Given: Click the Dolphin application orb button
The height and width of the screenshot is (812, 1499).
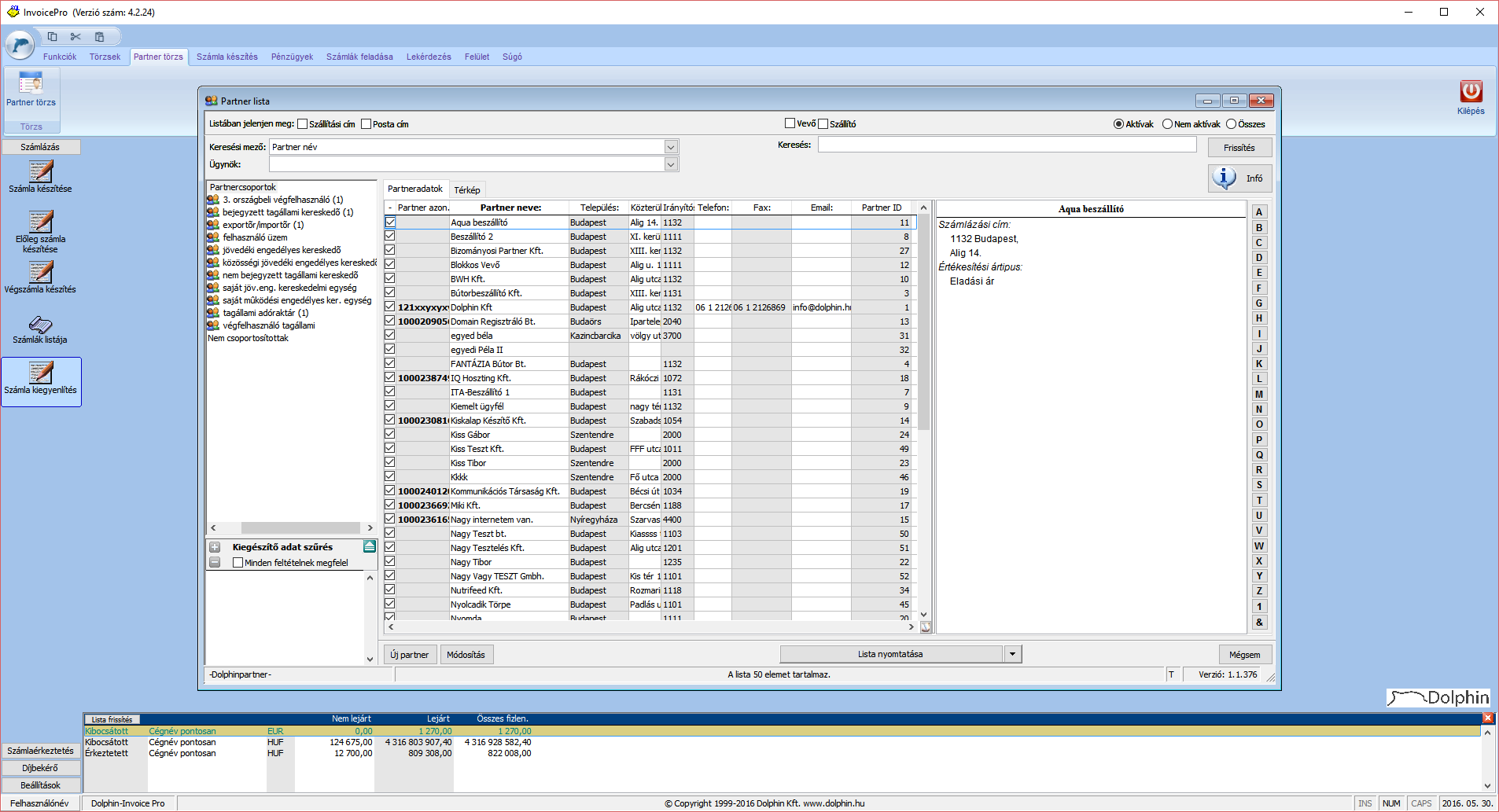Looking at the screenshot, I should click(x=20, y=45).
